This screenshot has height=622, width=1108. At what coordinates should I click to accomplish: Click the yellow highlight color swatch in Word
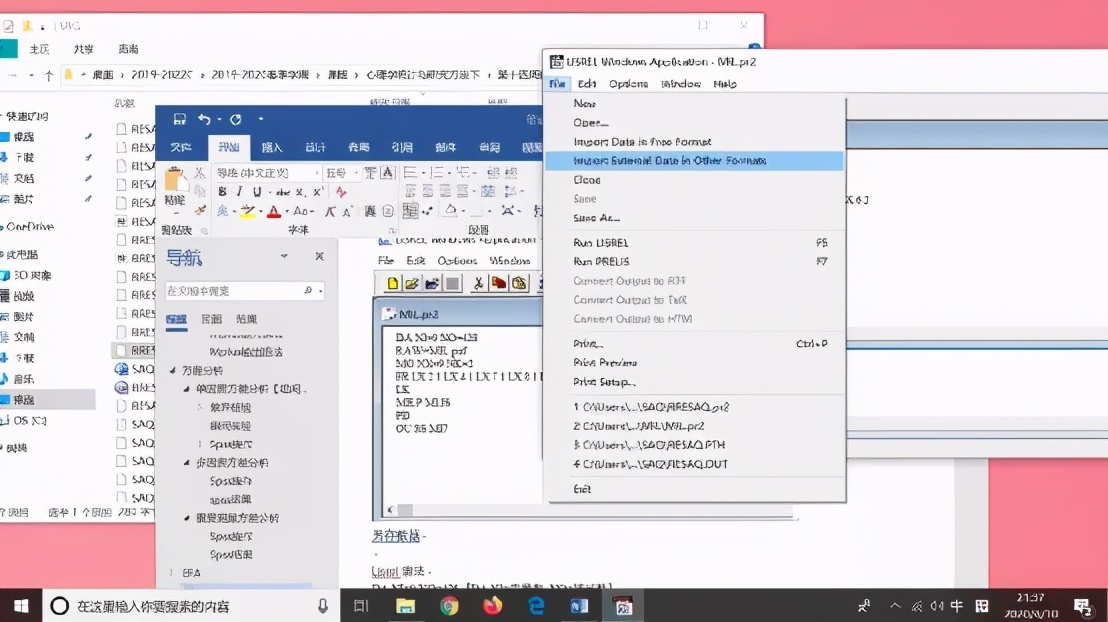pos(248,212)
